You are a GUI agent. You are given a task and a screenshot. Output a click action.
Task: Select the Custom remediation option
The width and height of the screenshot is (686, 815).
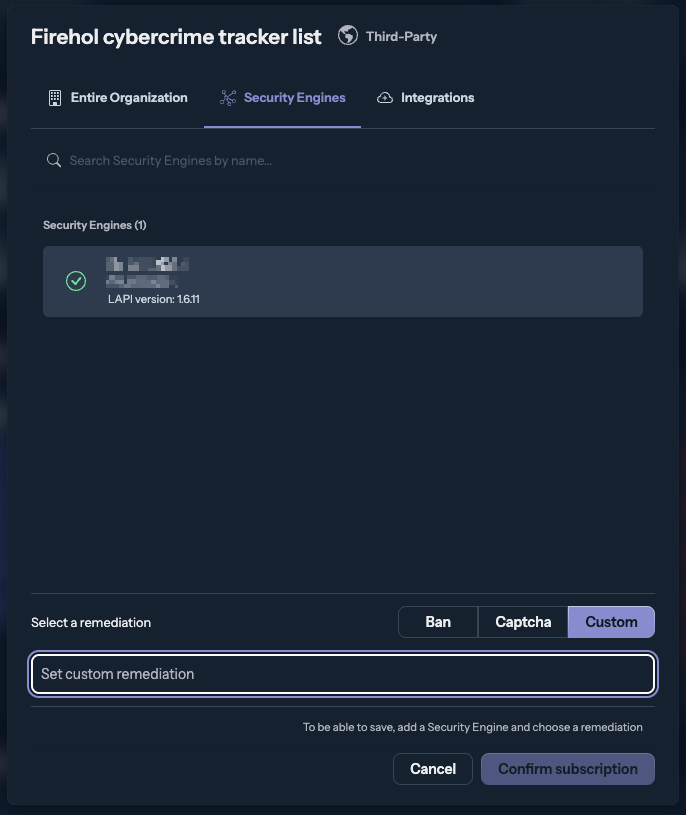pos(611,622)
